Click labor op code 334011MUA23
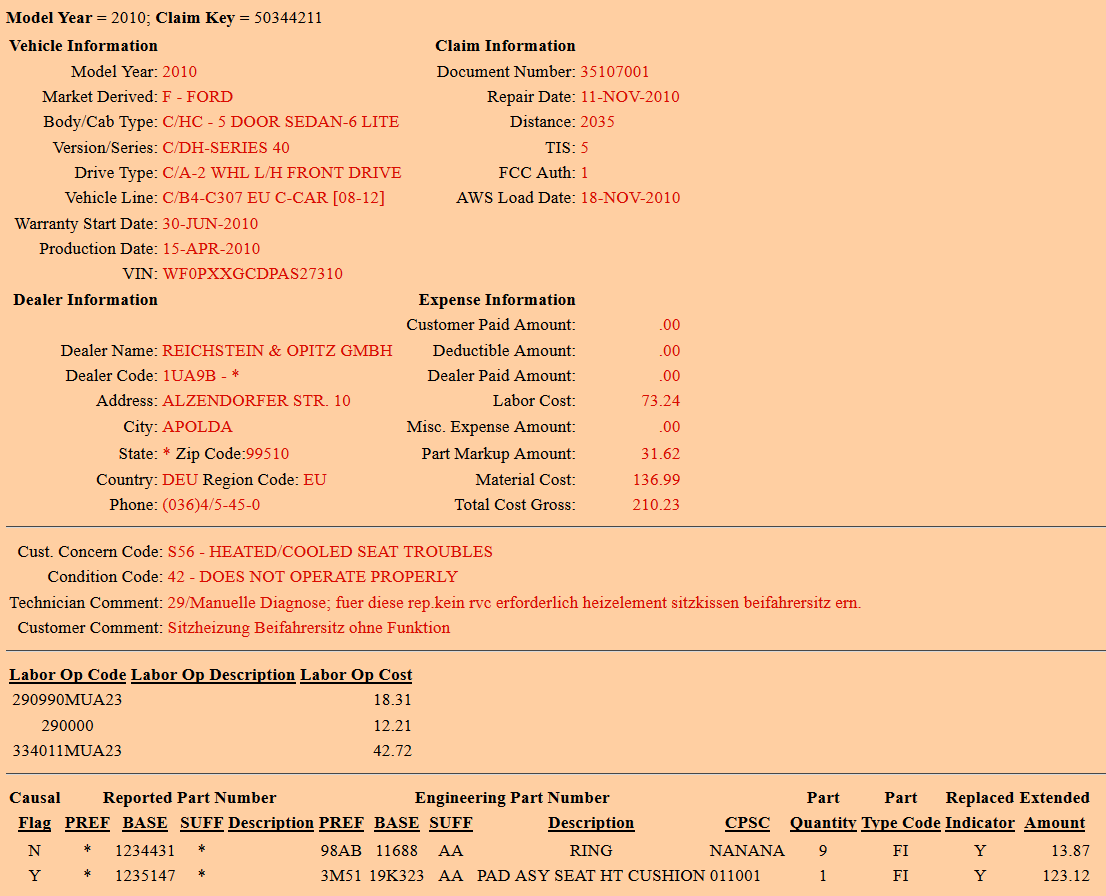 pyautogui.click(x=67, y=750)
